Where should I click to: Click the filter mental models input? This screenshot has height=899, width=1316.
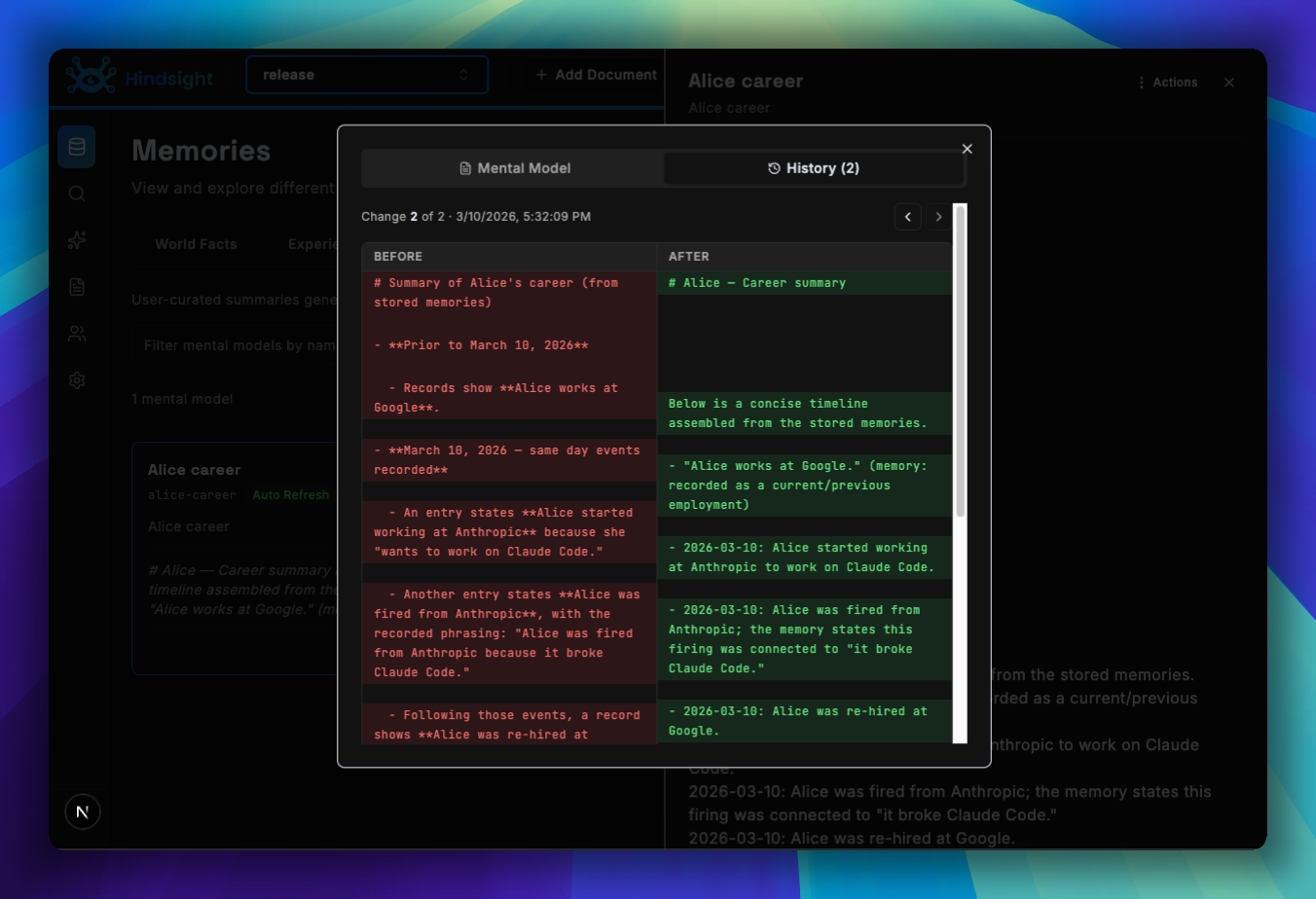234,345
